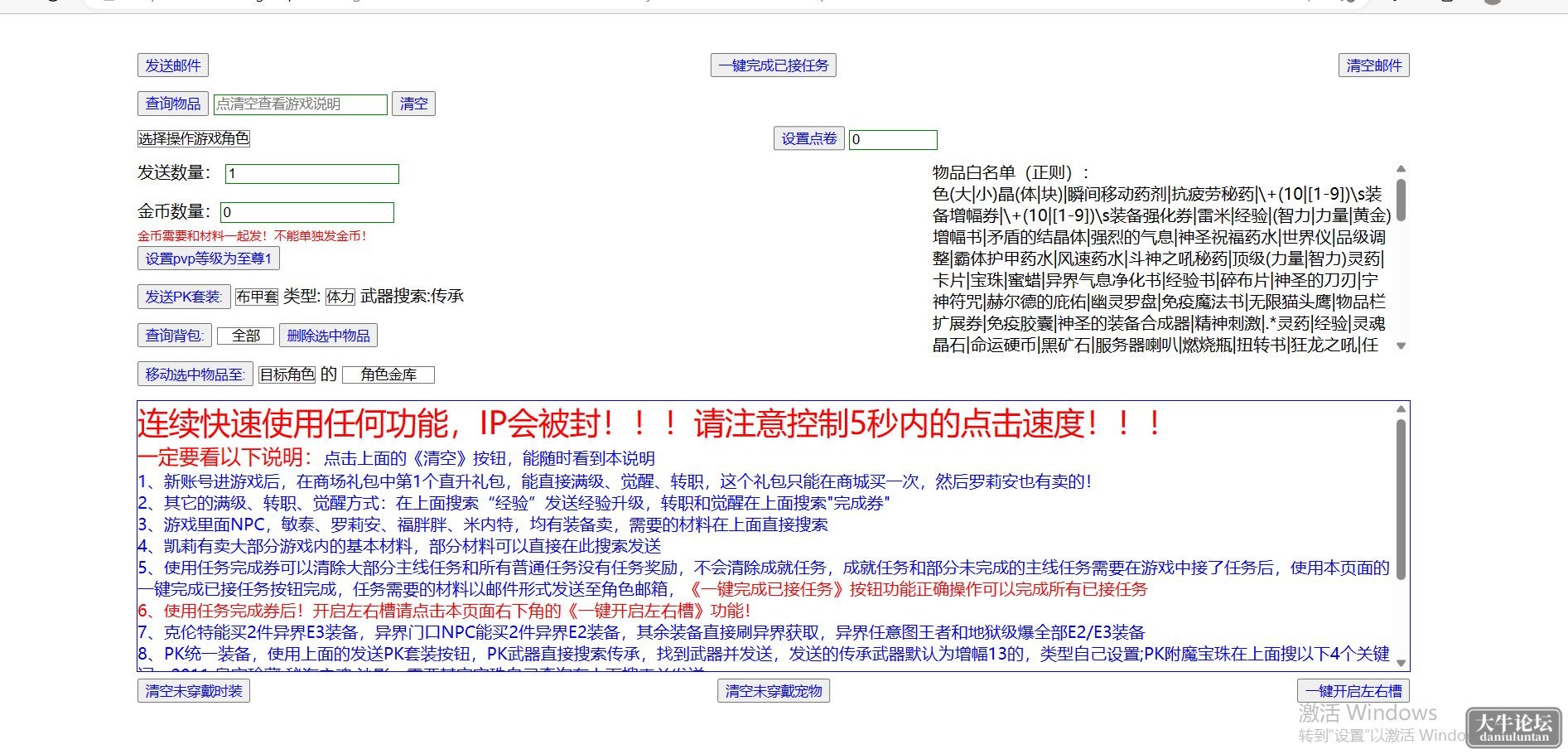Click the 清空未穿戴时装 button
The width and height of the screenshot is (1568, 754).
[x=194, y=691]
